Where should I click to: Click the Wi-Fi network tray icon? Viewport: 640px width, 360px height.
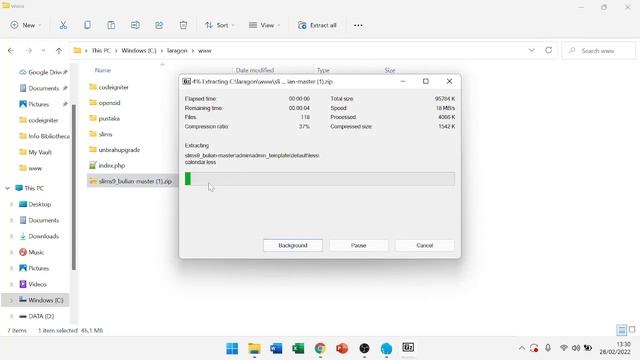[x=564, y=348]
